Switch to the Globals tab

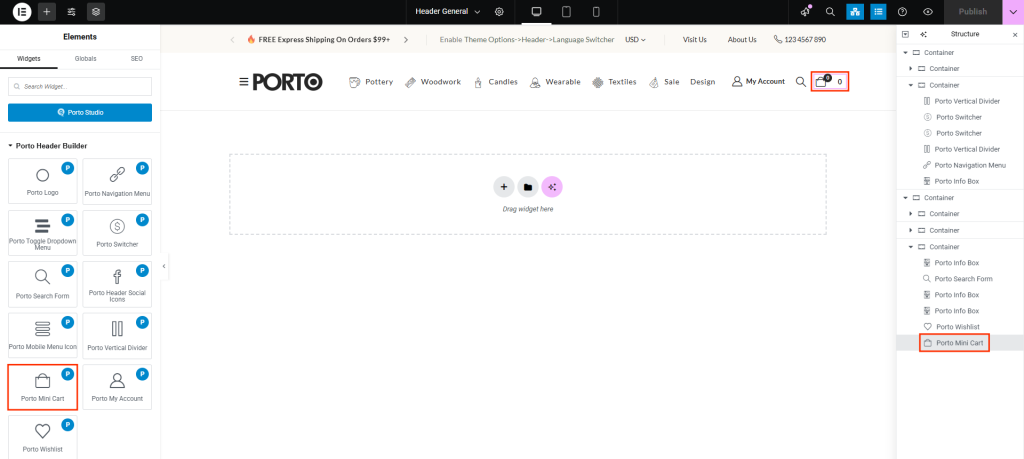coord(86,59)
